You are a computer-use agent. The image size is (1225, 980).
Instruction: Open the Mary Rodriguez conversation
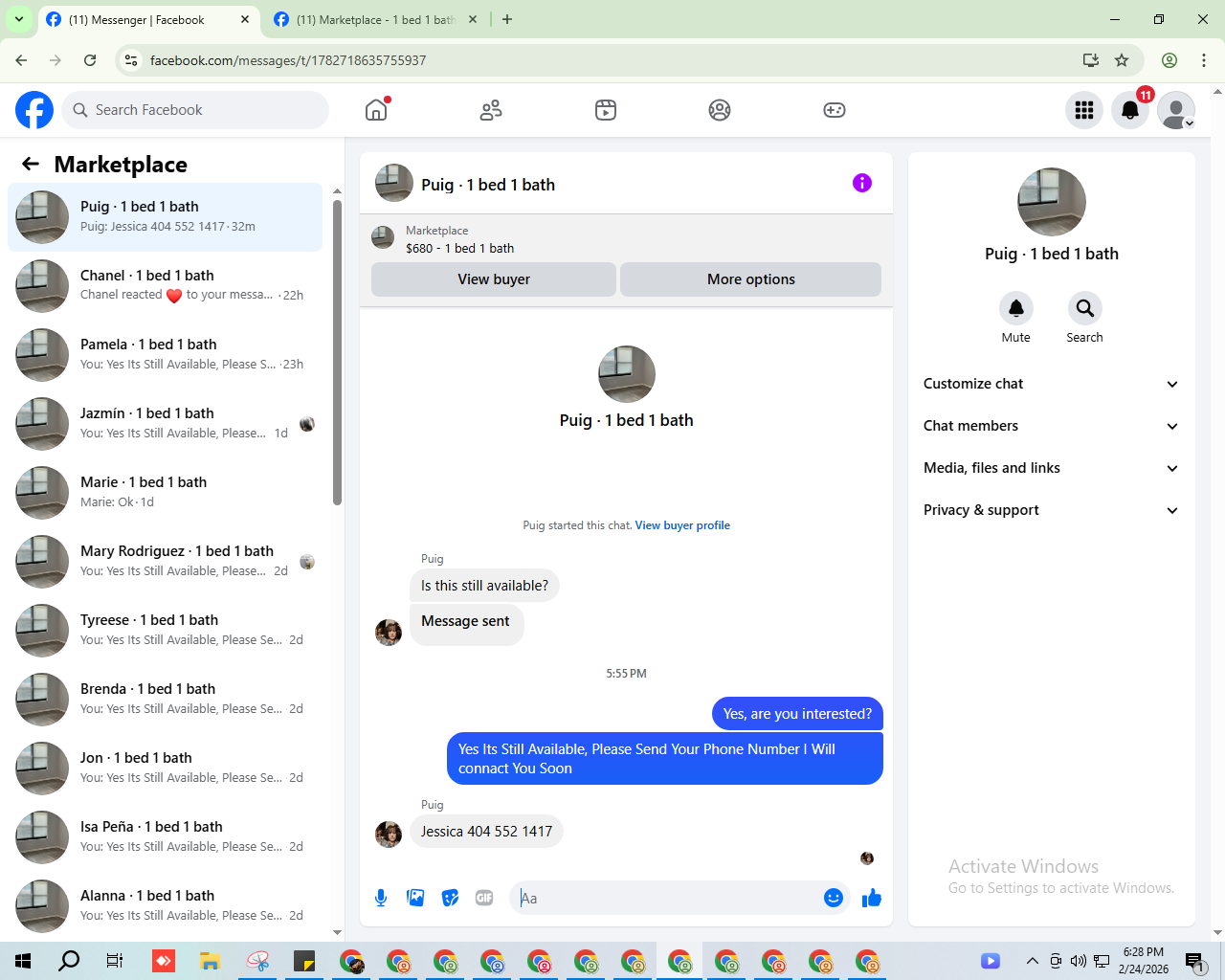(165, 562)
